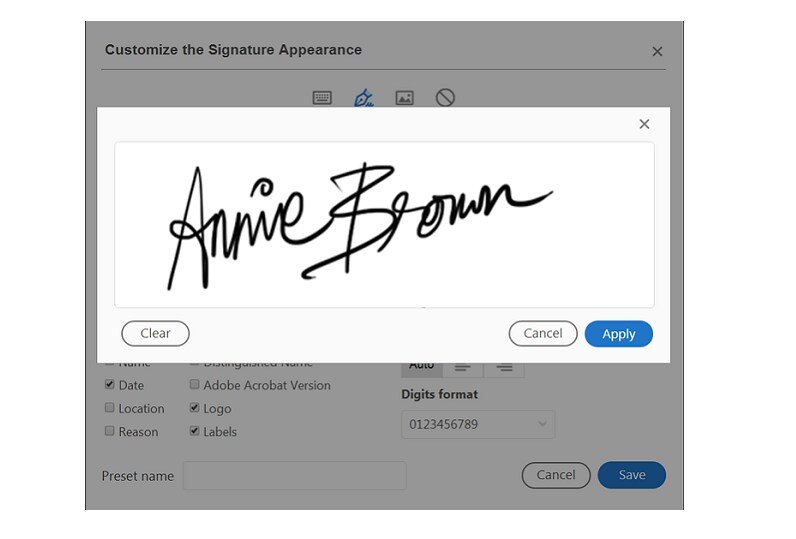Enable the Location checkbox
This screenshot has height=539, width=796.
[x=110, y=408]
